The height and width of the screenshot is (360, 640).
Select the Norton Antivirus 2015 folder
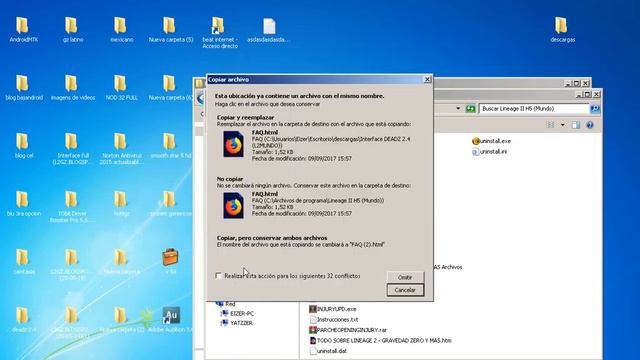(121, 149)
